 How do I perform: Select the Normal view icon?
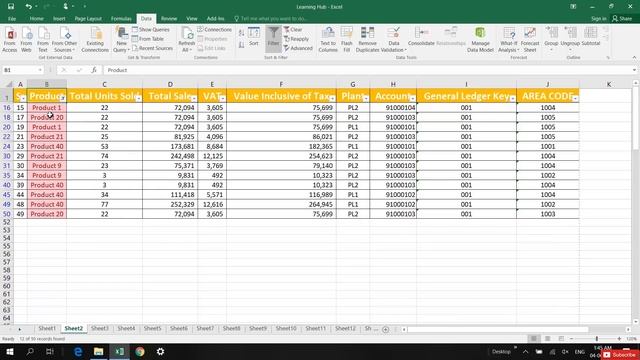pos(533,339)
